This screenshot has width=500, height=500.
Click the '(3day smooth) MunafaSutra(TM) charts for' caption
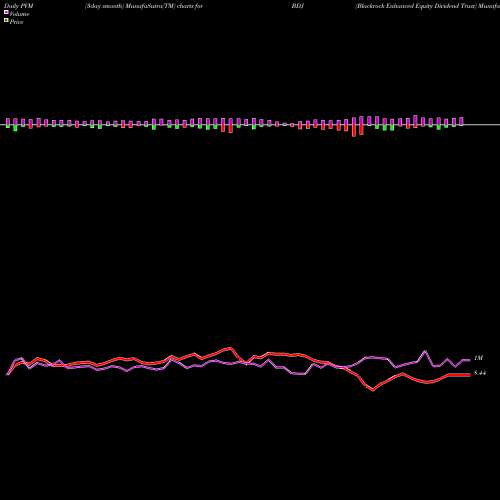pyautogui.click(x=144, y=6)
